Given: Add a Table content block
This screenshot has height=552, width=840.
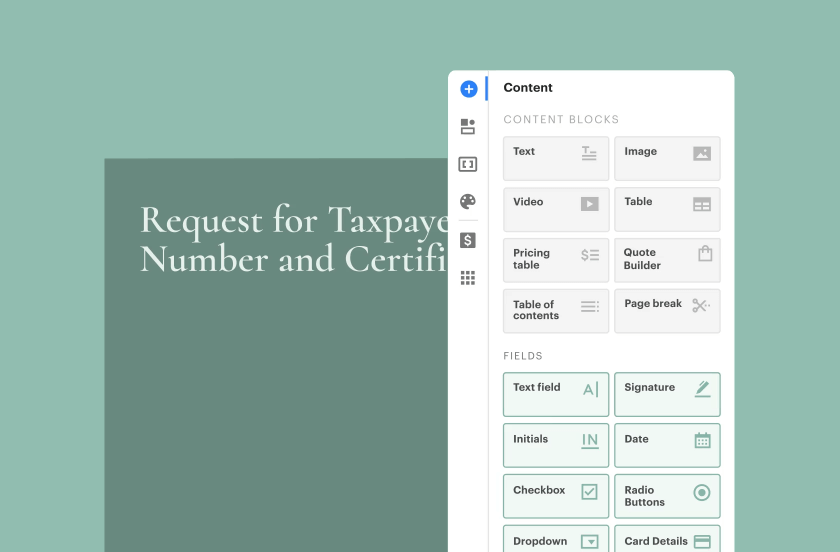Looking at the screenshot, I should click(666, 210).
